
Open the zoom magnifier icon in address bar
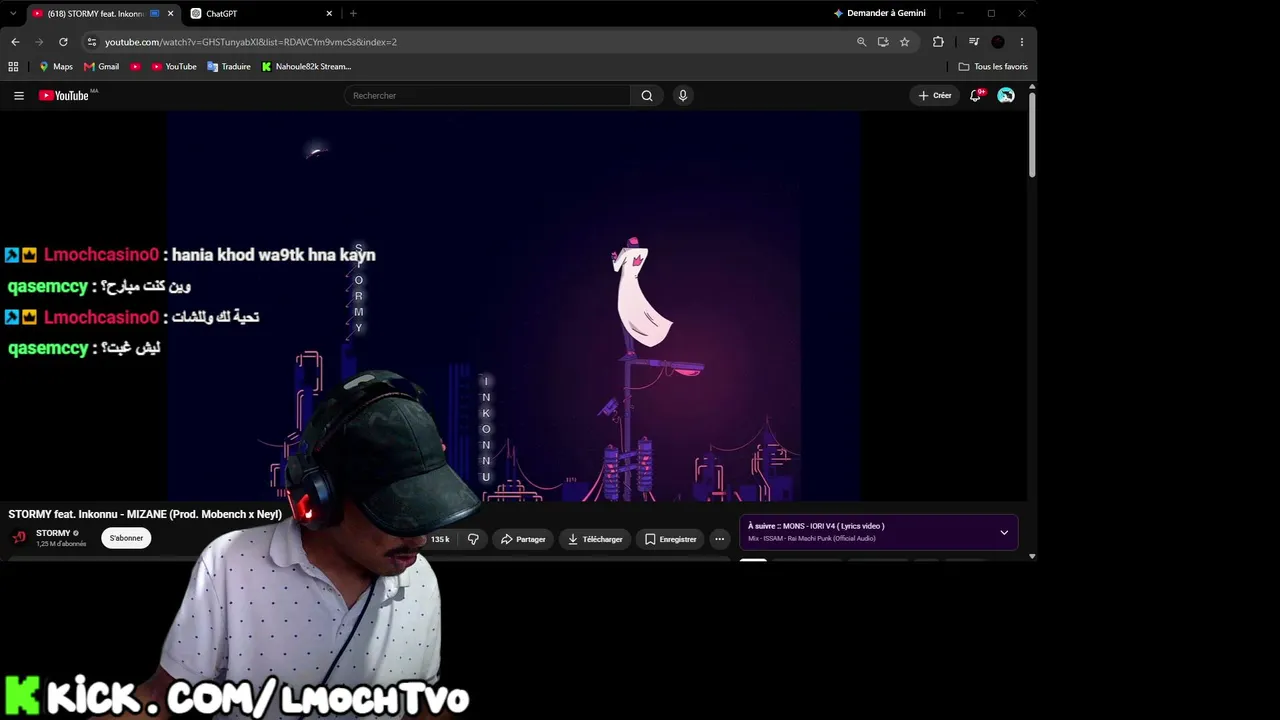(x=861, y=42)
